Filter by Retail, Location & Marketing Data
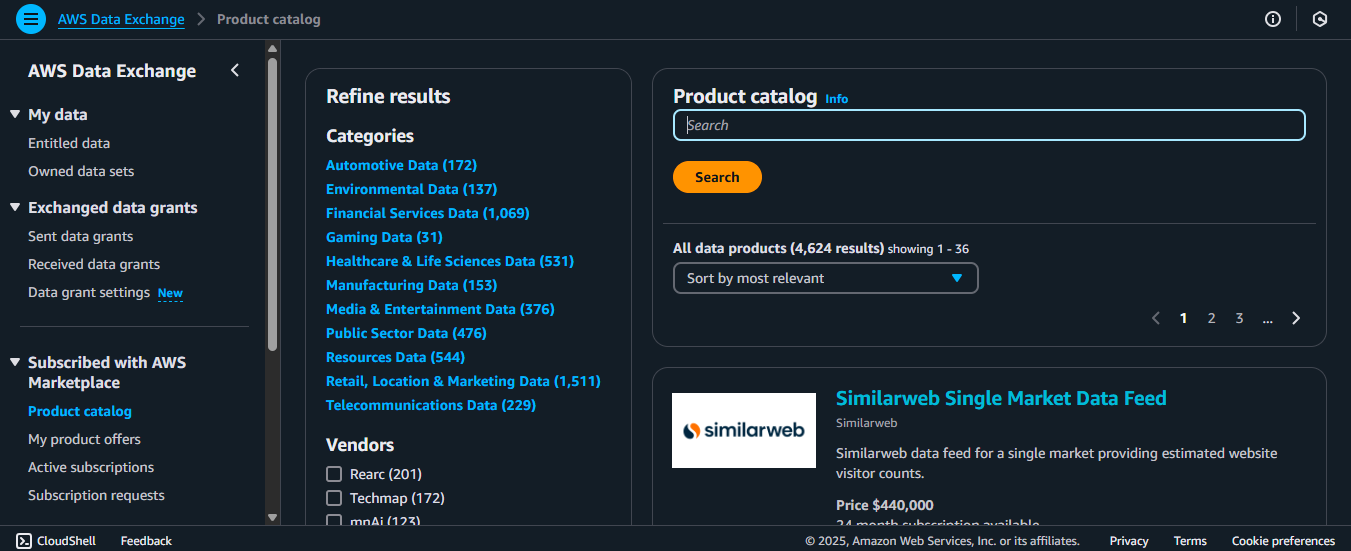Image resolution: width=1351 pixels, height=551 pixels. tap(463, 381)
